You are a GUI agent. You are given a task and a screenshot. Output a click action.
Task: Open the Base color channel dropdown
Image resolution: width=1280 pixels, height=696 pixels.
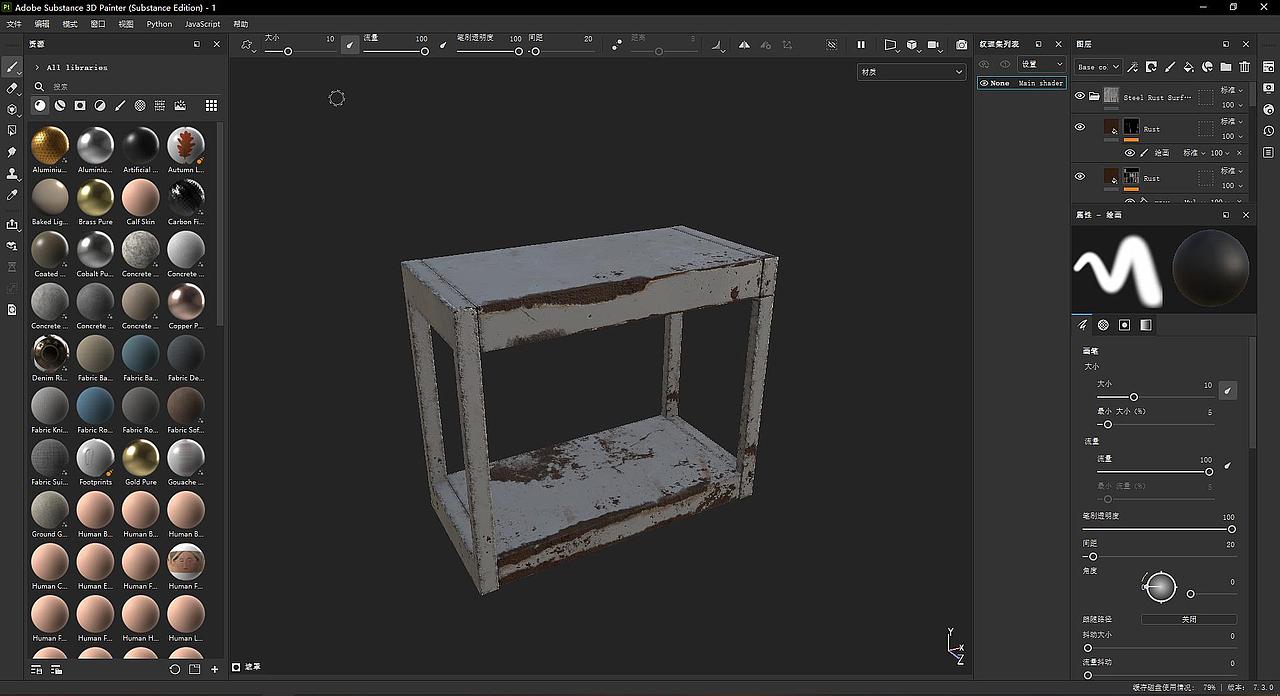tap(1098, 67)
